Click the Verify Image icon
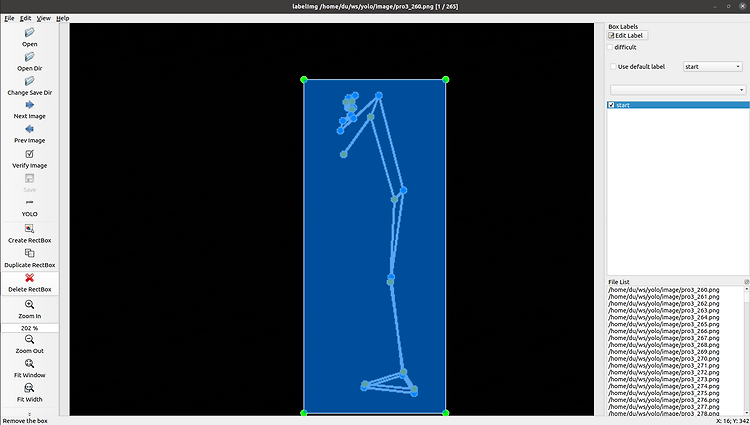The width and height of the screenshot is (750, 425). 29,154
